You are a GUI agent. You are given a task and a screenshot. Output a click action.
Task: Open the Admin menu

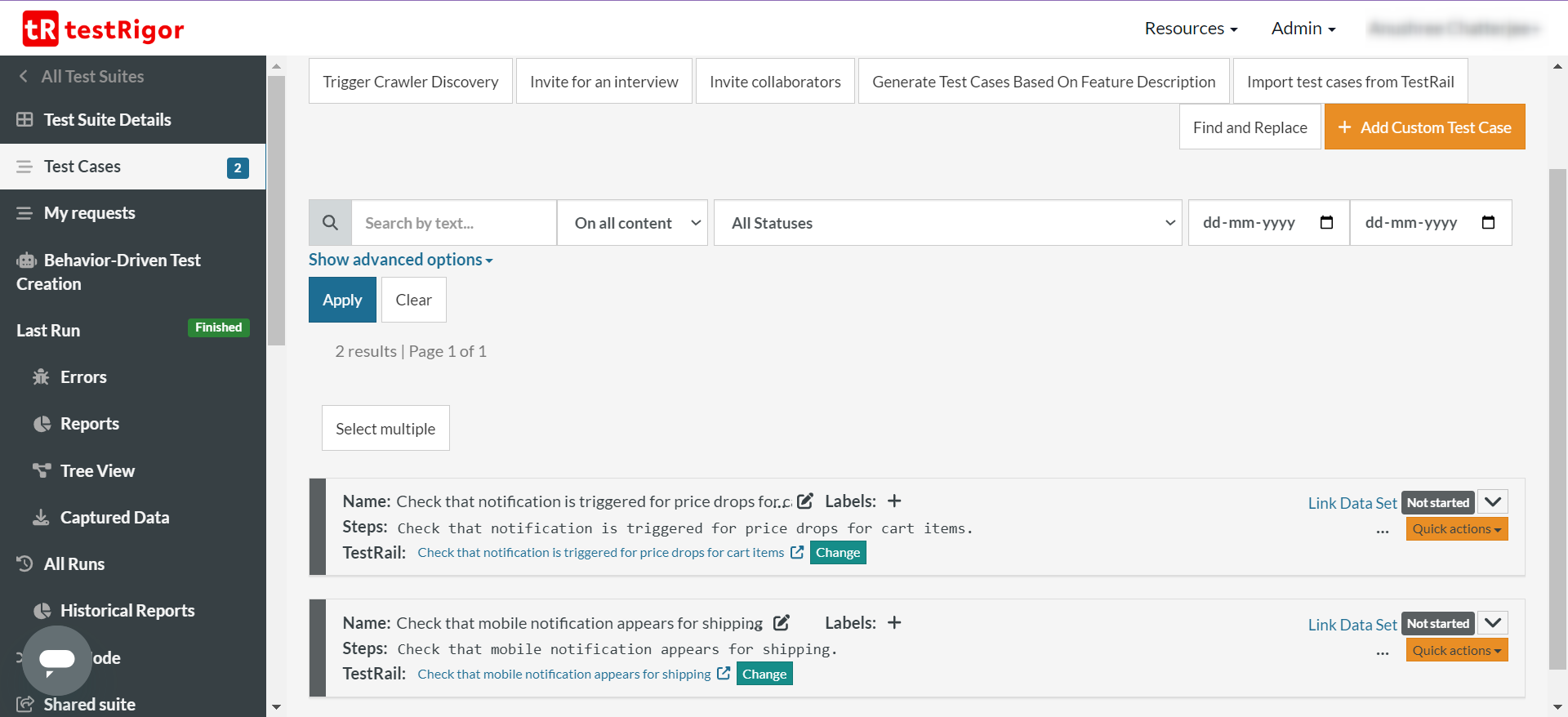(1303, 29)
